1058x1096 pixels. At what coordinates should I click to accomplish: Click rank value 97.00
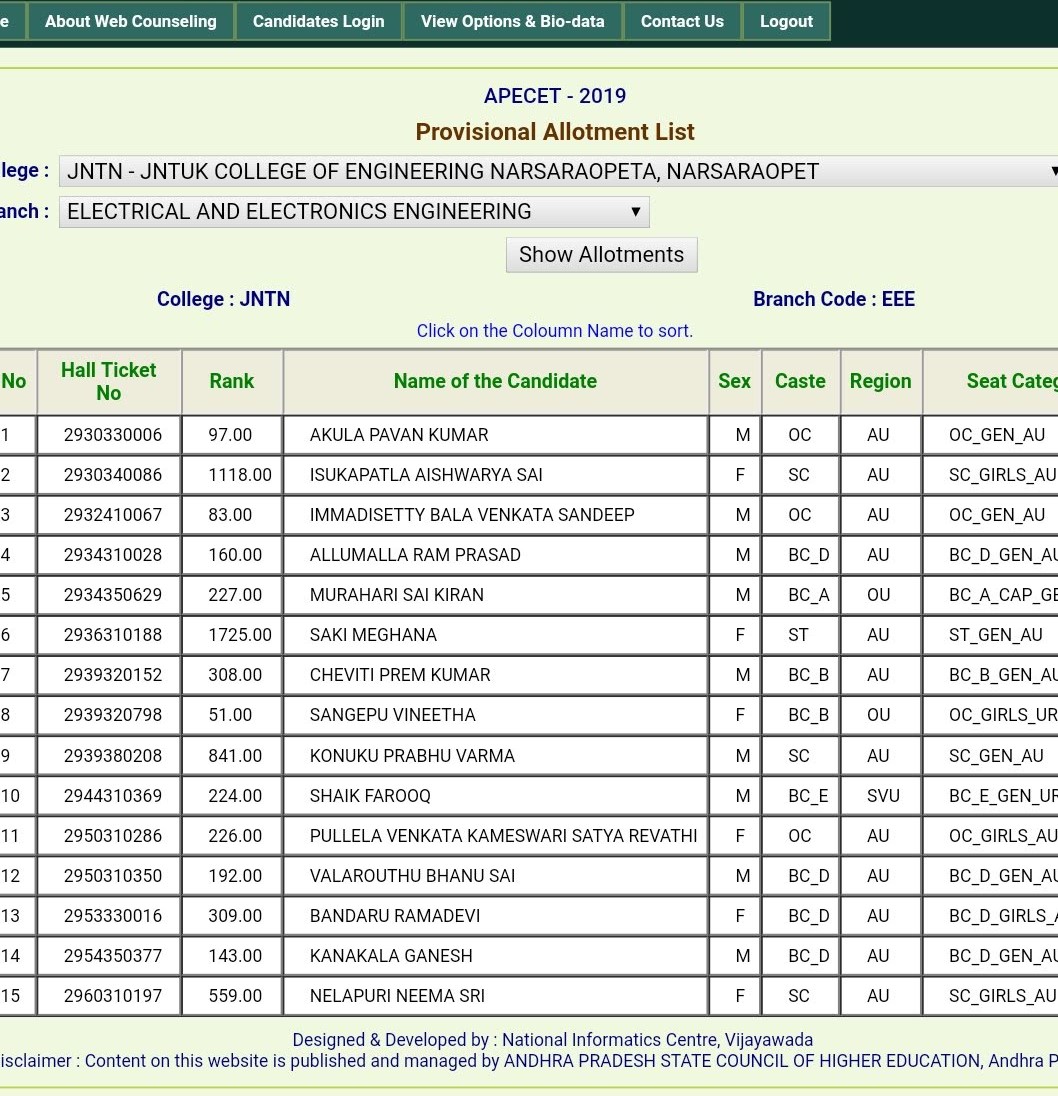pyautogui.click(x=230, y=435)
